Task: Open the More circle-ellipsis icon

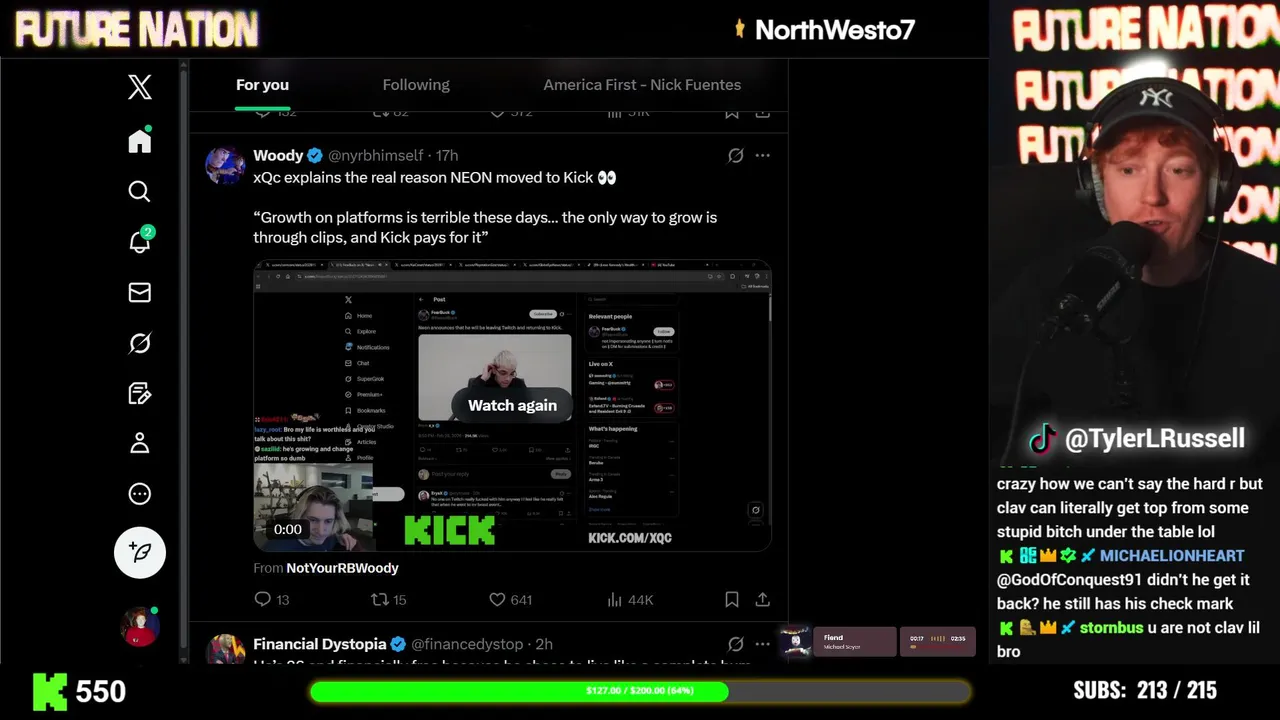Action: pyautogui.click(x=140, y=494)
